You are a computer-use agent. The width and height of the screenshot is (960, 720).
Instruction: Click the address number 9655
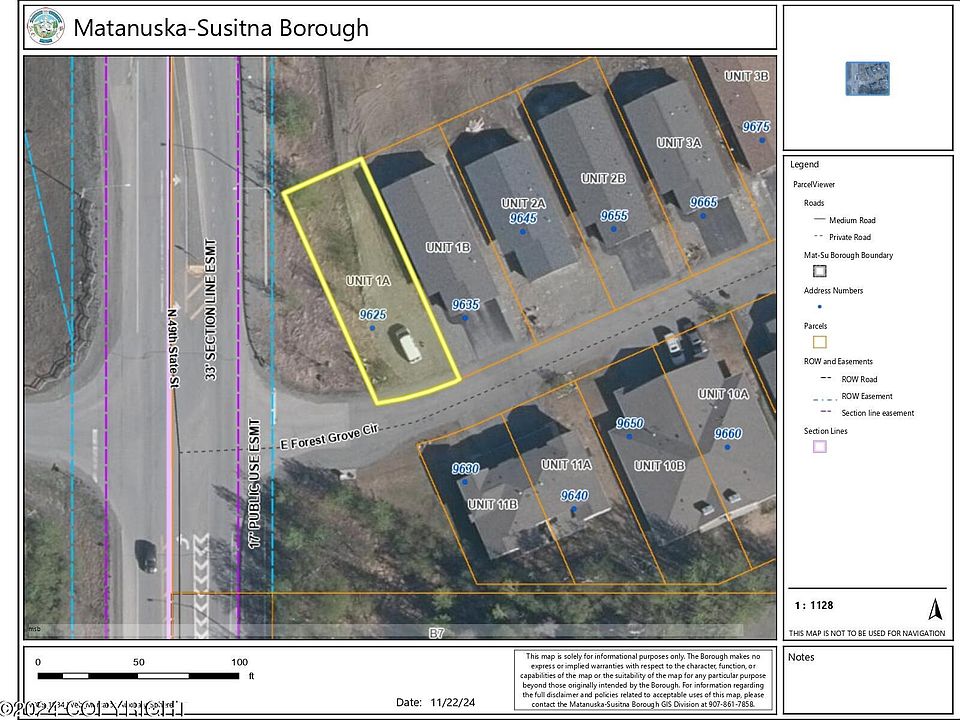click(614, 216)
